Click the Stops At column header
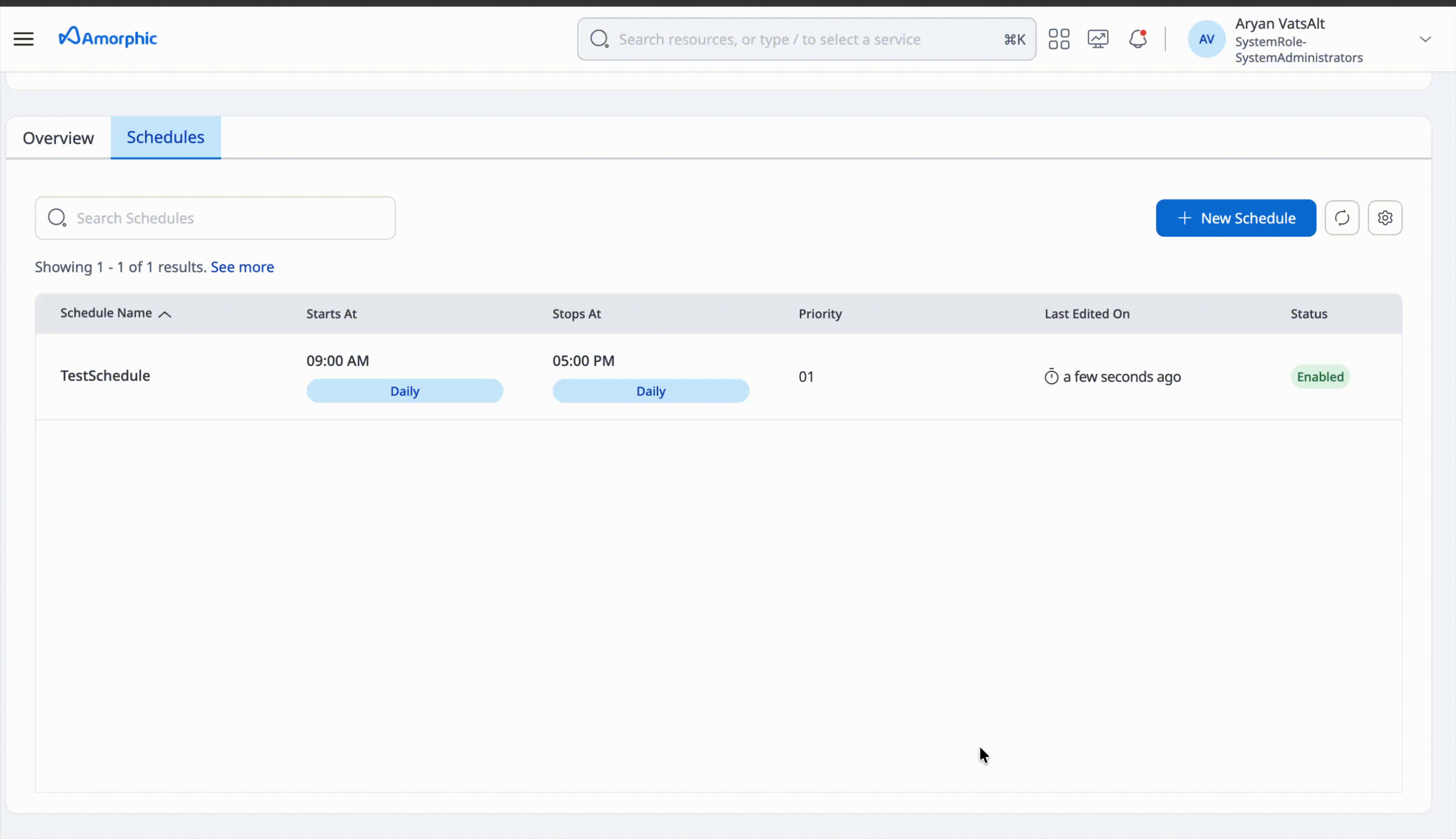This screenshot has height=839, width=1456. [x=577, y=313]
